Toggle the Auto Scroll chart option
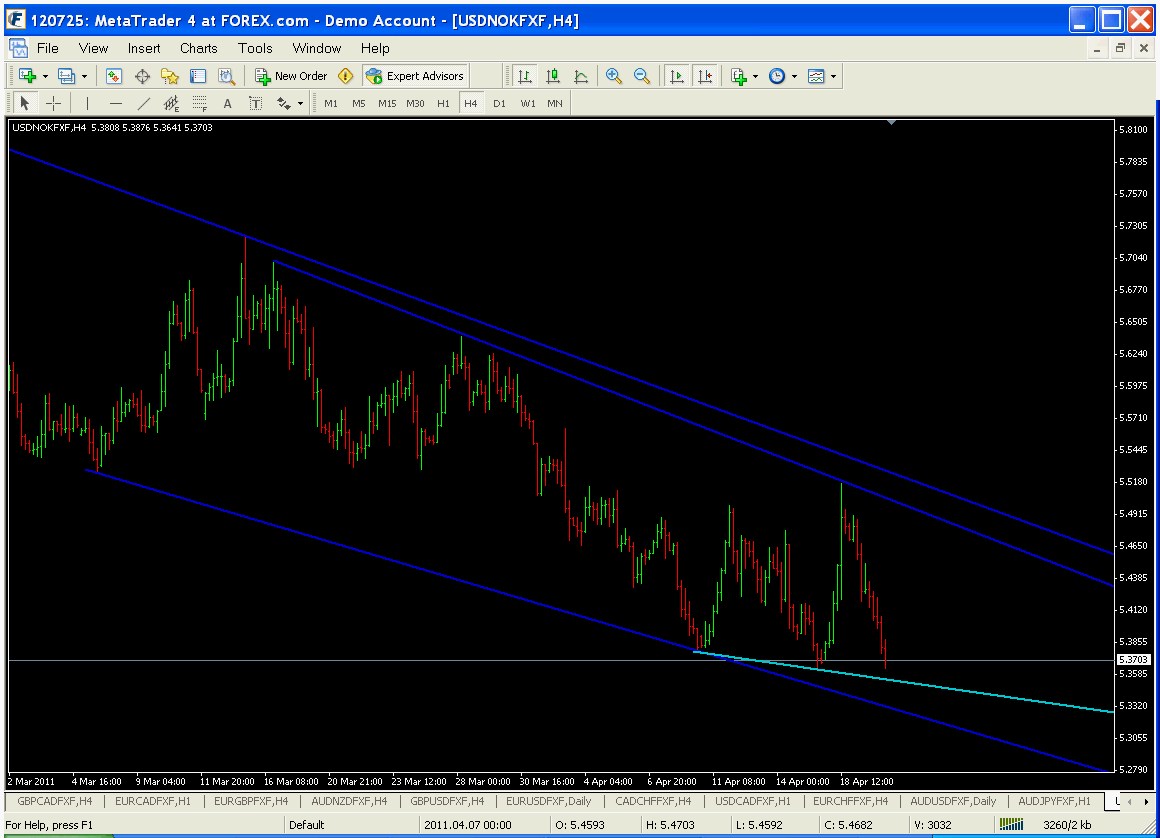This screenshot has height=838, width=1160. [677, 76]
